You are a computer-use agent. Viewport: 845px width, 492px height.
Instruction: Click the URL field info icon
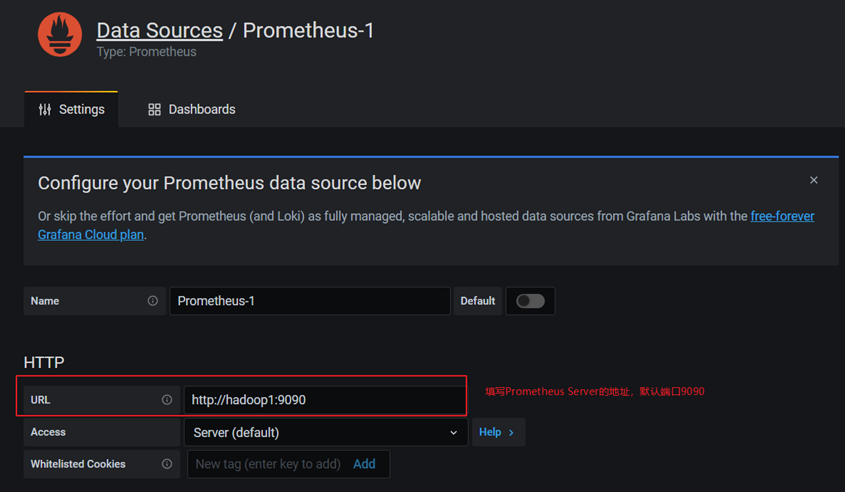167,400
